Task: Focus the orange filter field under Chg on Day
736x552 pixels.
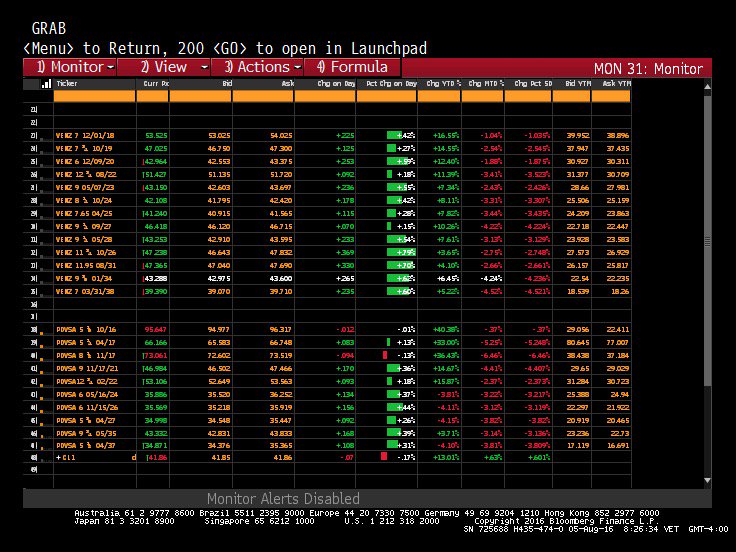Action: (325, 96)
